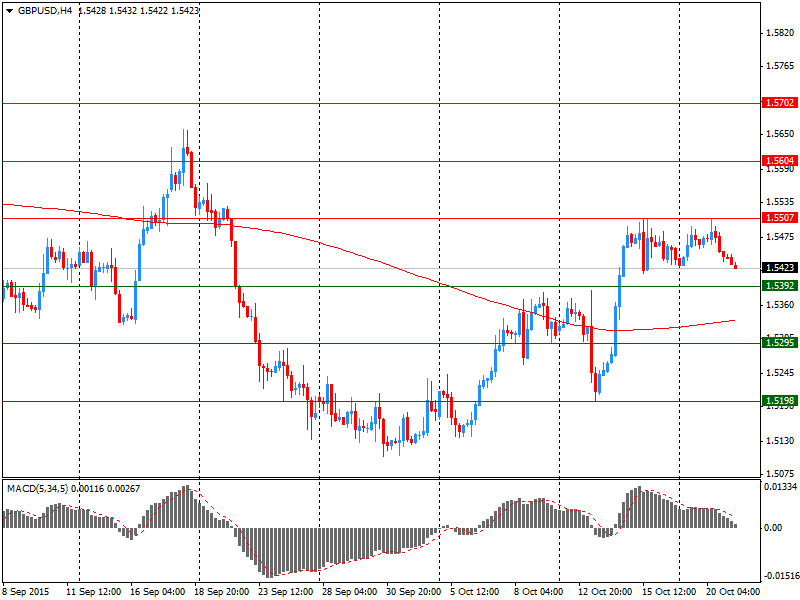This screenshot has width=800, height=600.
Task: Select the 1.5423 current price label
Action: pyautogui.click(x=779, y=268)
